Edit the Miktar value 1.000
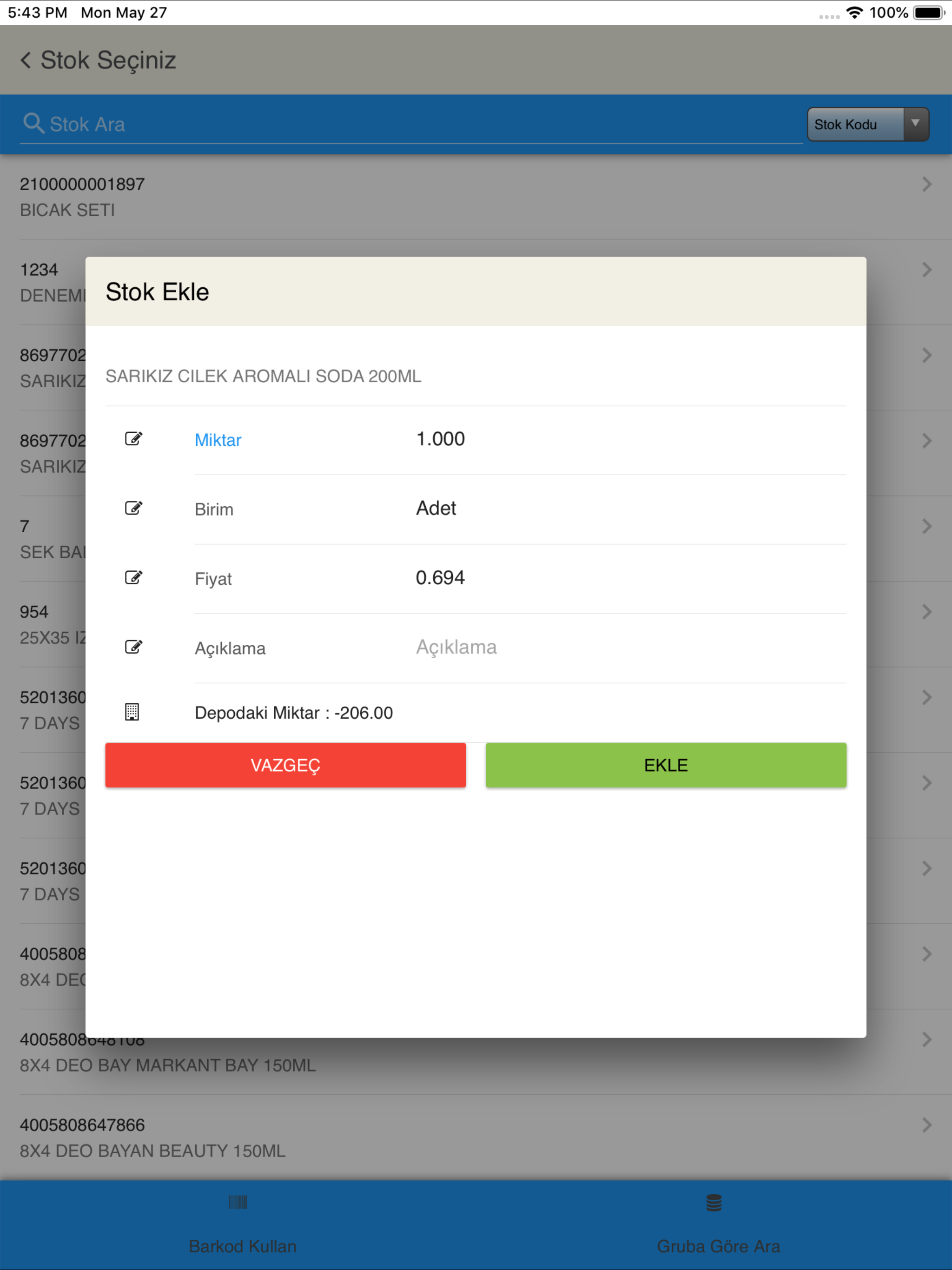This screenshot has width=952, height=1270. 440,439
